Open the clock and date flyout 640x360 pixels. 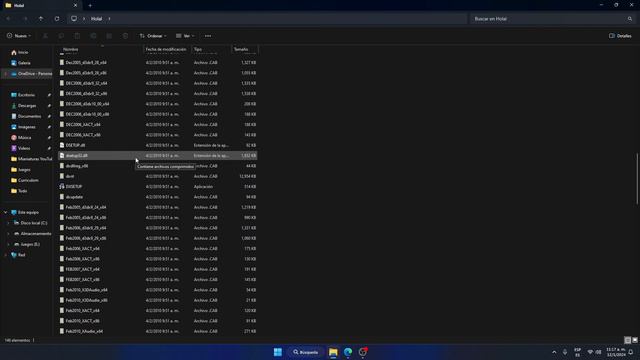pyautogui.click(x=616, y=352)
